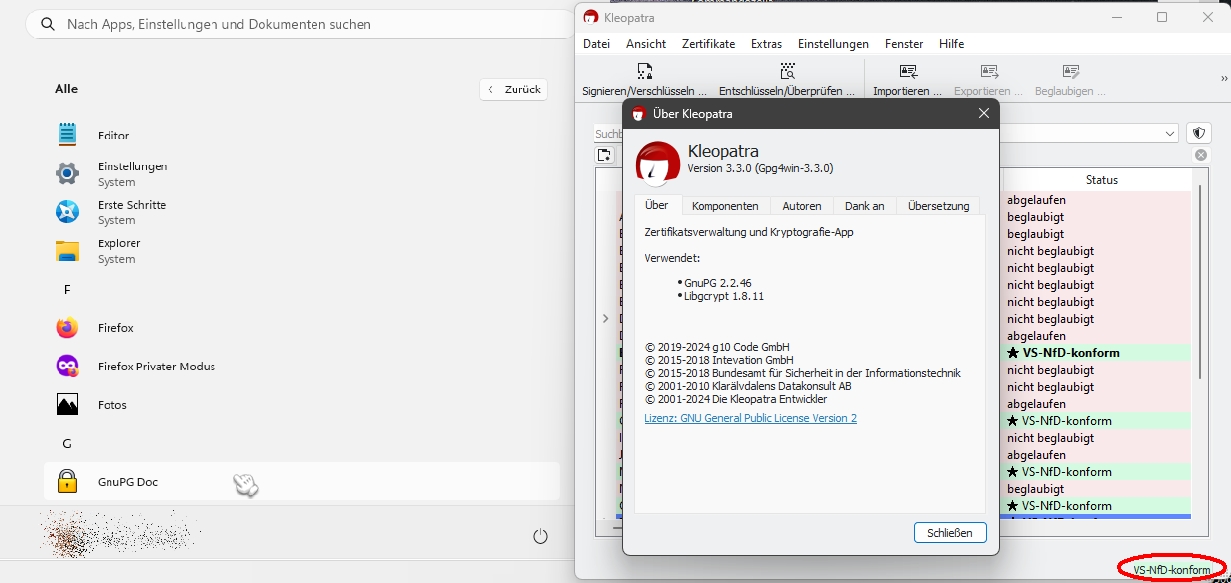Launch Firefox from the app list
Image resolution: width=1231 pixels, height=583 pixels.
click(302, 328)
